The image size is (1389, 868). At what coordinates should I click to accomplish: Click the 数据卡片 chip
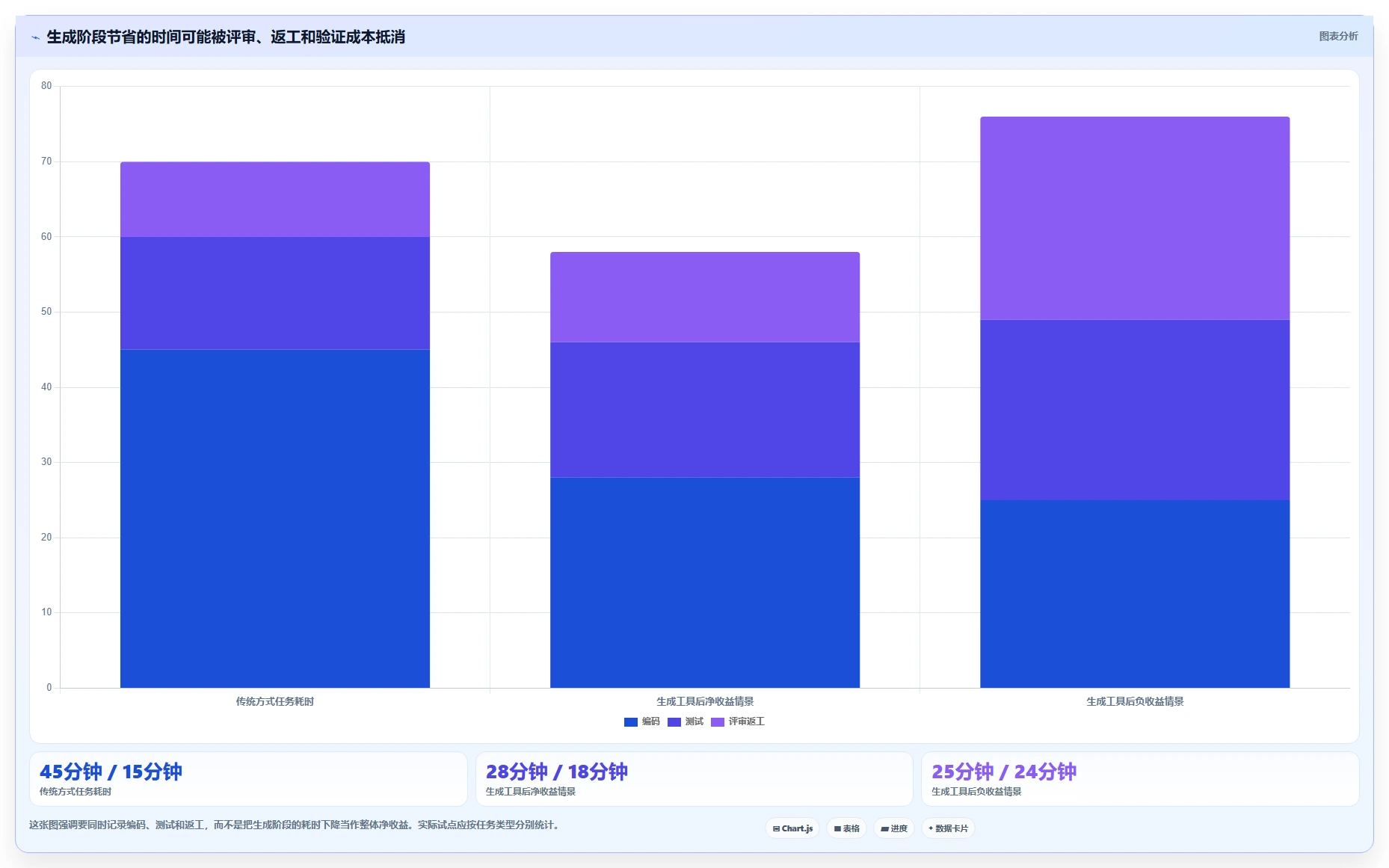(948, 828)
